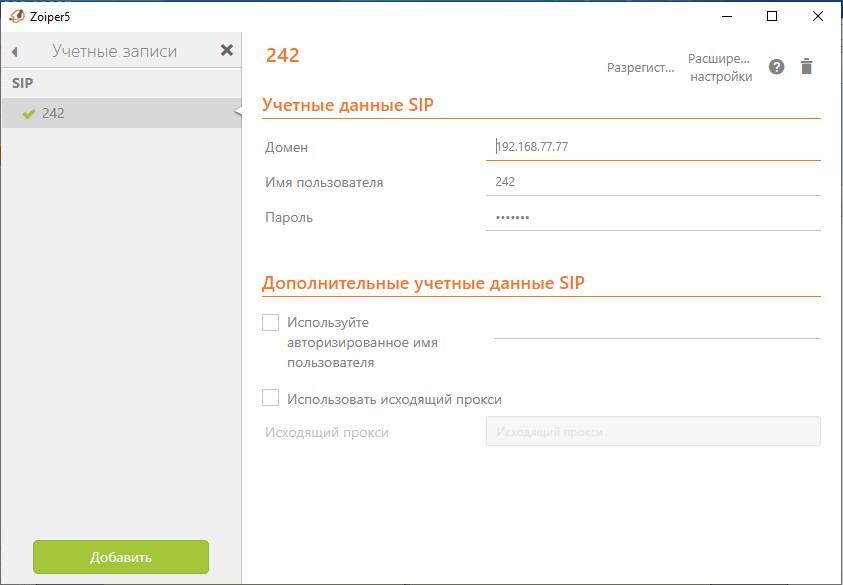Image resolution: width=843 pixels, height=585 pixels.
Task: Click the Разрегист... button
Action: [640, 68]
